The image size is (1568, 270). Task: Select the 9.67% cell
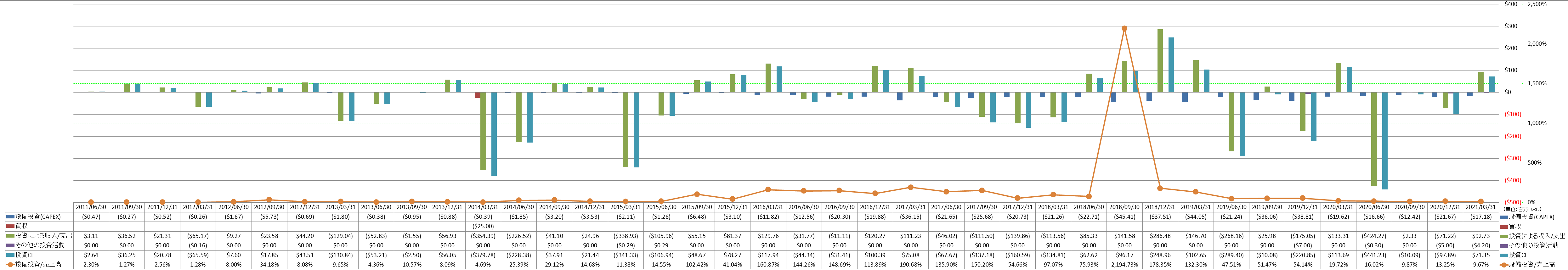pyautogui.click(x=1481, y=265)
